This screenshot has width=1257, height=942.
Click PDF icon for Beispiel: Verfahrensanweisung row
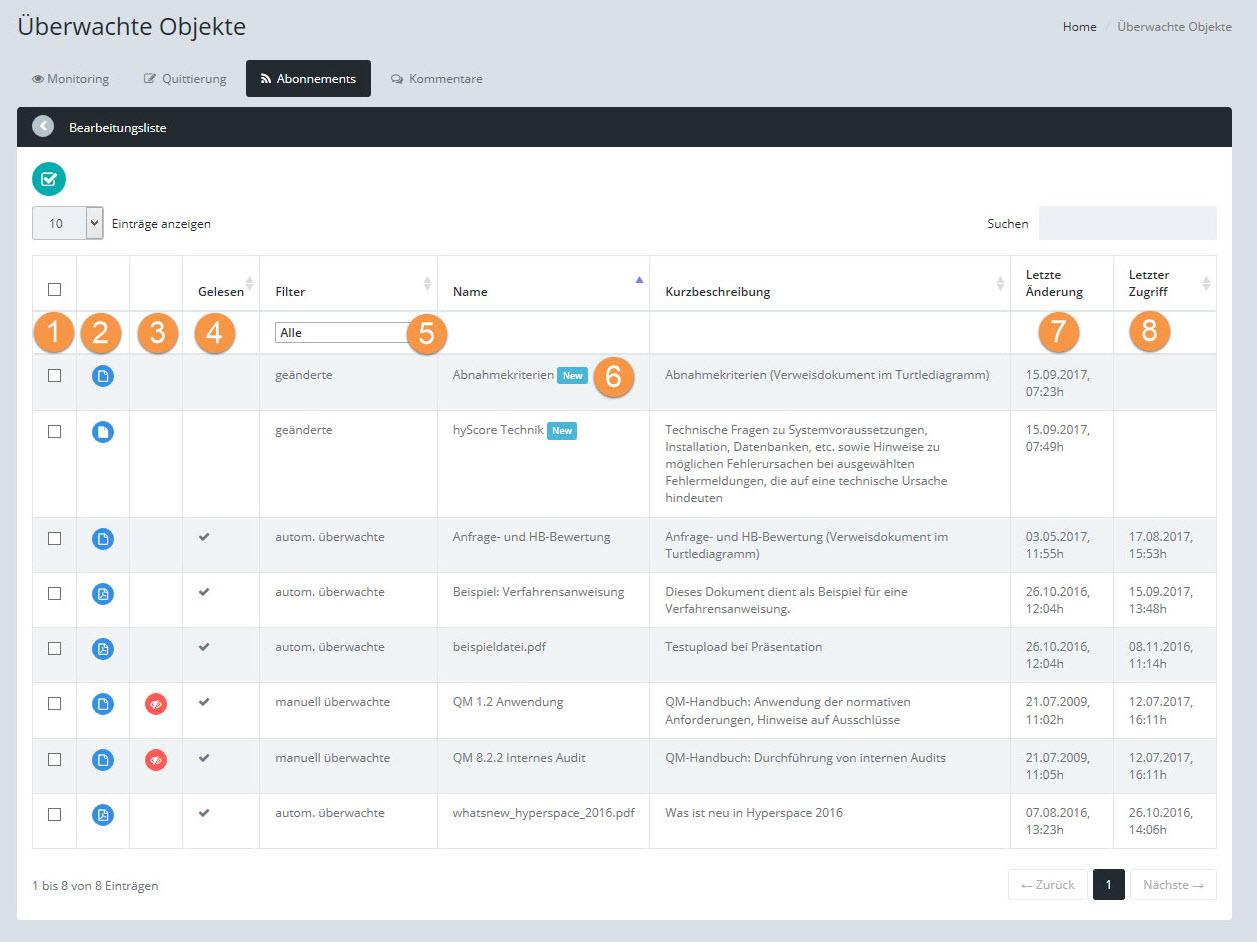coord(103,593)
